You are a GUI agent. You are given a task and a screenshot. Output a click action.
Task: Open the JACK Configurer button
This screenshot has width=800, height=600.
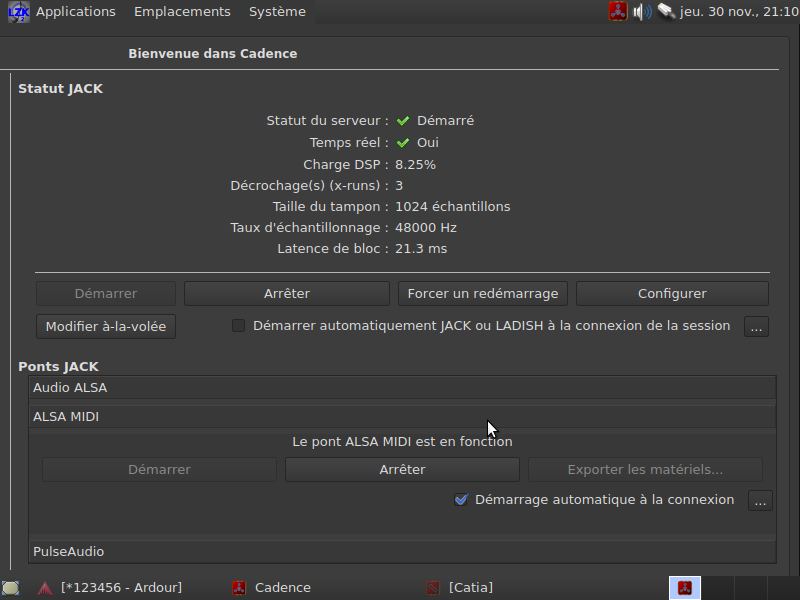(x=672, y=294)
